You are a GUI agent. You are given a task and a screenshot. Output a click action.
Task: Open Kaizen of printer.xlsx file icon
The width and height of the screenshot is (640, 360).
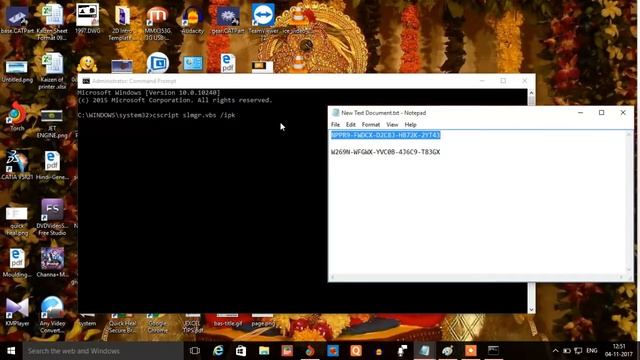point(52,71)
